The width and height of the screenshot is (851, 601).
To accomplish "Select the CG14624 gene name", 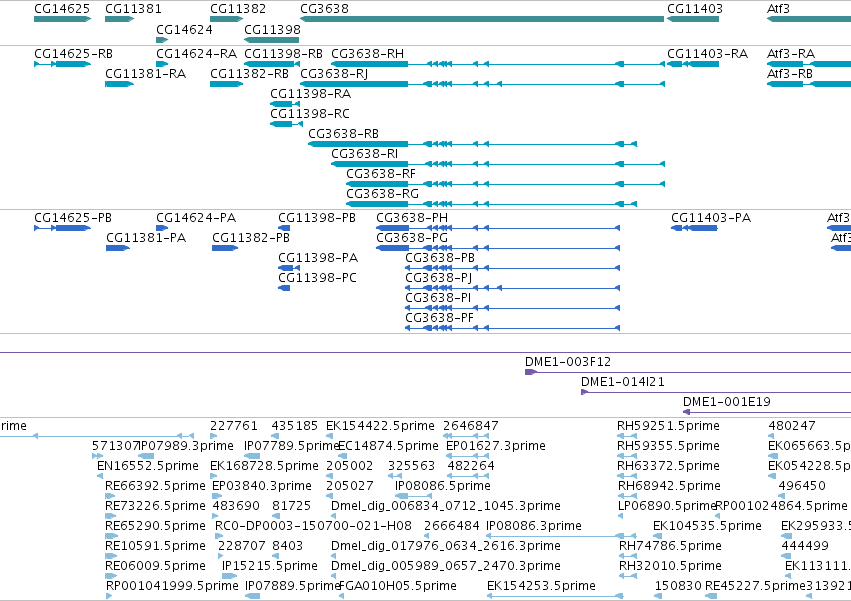I will tap(184, 29).
